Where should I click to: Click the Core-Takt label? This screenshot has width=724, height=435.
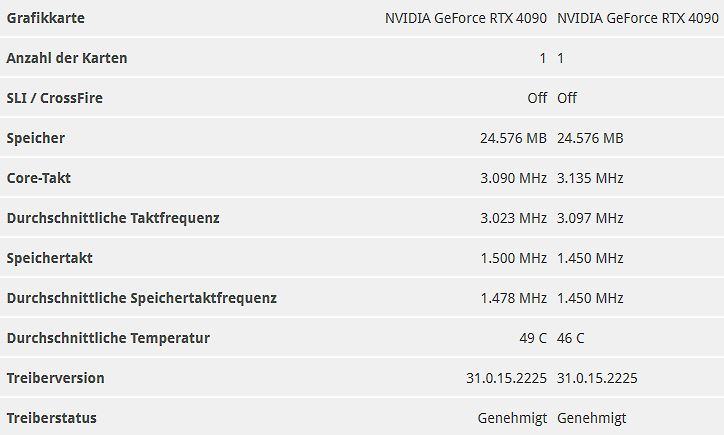[39, 178]
